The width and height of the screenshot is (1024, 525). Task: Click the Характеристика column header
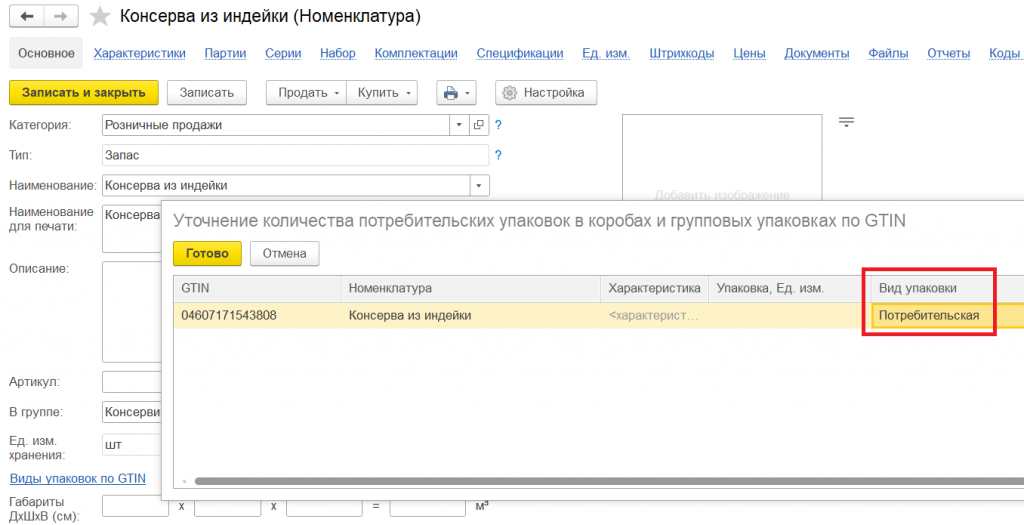(x=654, y=289)
